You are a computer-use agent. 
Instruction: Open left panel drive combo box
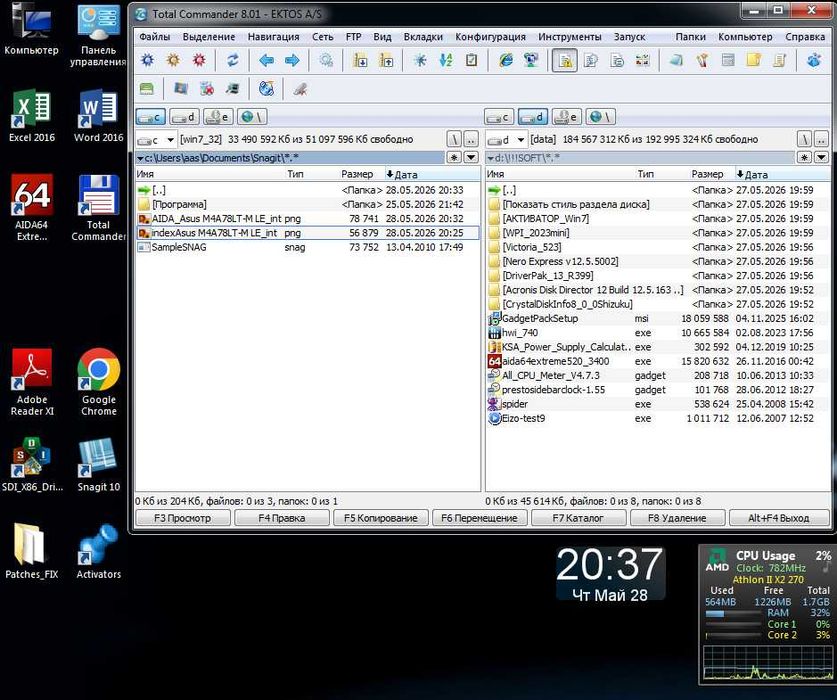tap(156, 140)
